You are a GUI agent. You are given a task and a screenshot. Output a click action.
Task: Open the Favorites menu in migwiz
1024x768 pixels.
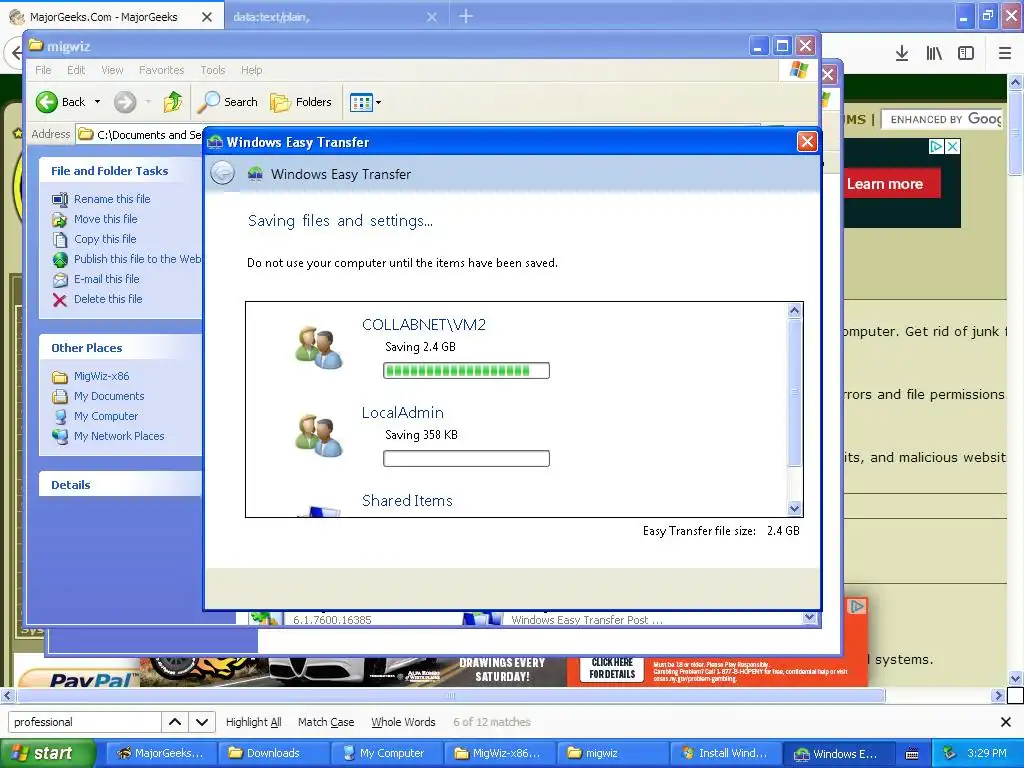click(161, 70)
